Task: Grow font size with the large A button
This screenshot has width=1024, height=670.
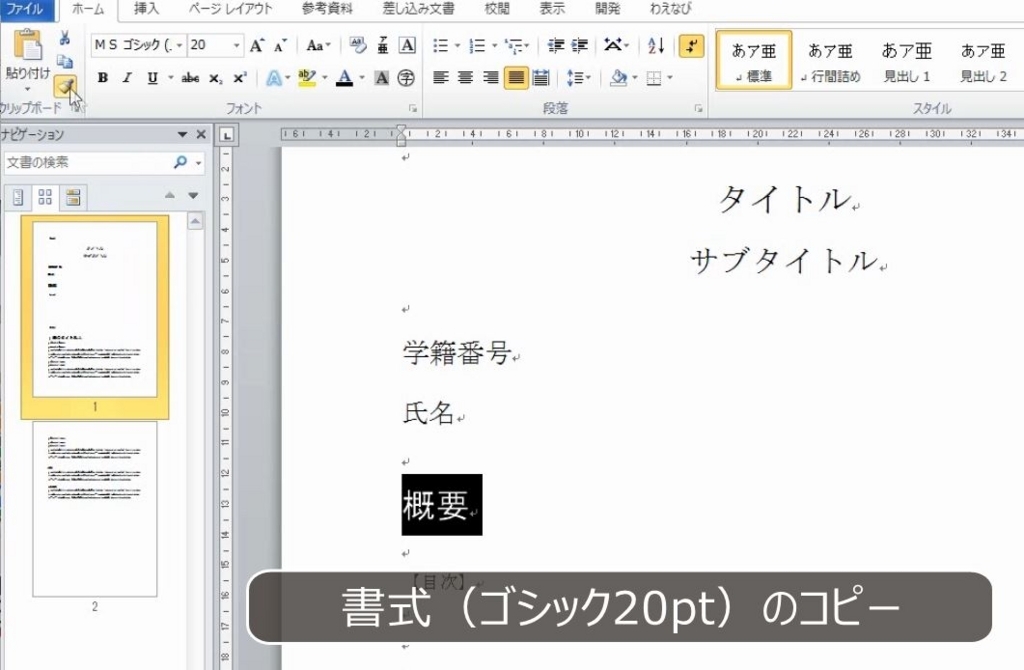Action: [257, 46]
